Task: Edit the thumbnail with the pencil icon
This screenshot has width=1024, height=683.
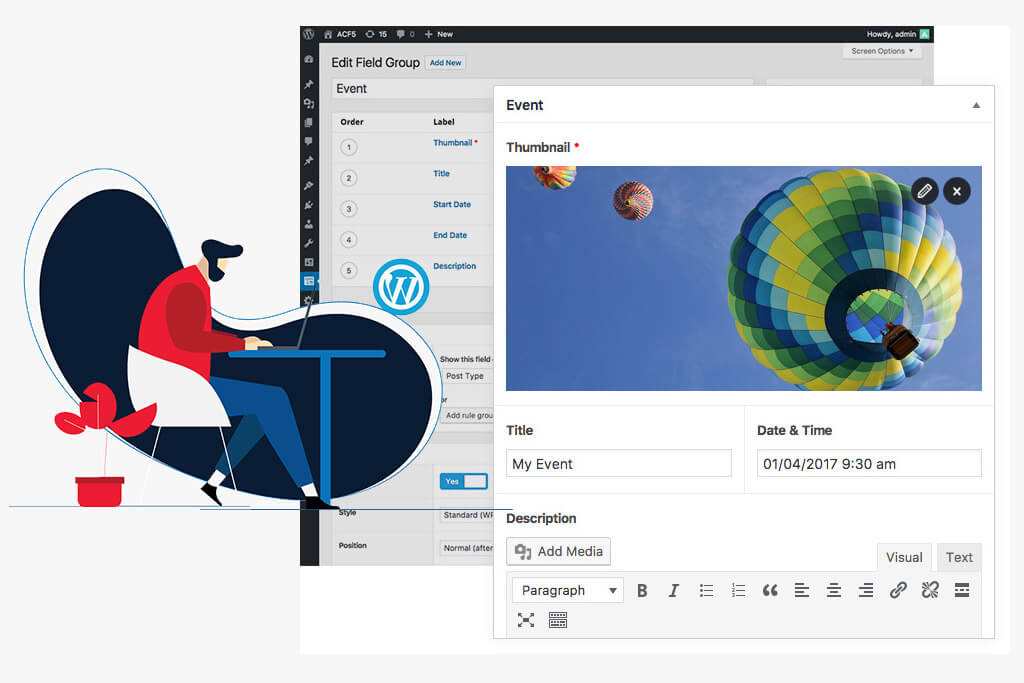Action: coord(925,191)
